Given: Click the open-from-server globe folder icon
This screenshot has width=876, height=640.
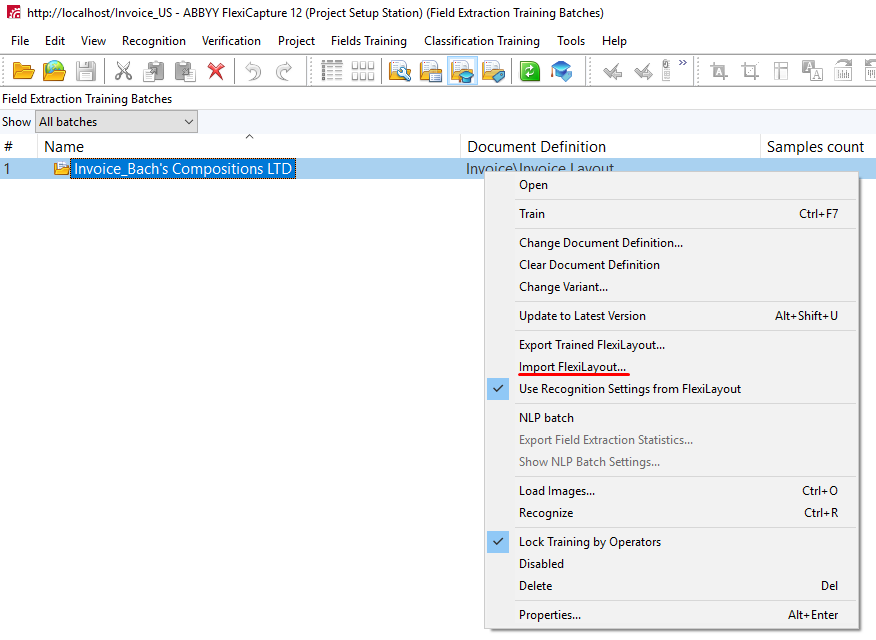Looking at the screenshot, I should tap(54, 71).
